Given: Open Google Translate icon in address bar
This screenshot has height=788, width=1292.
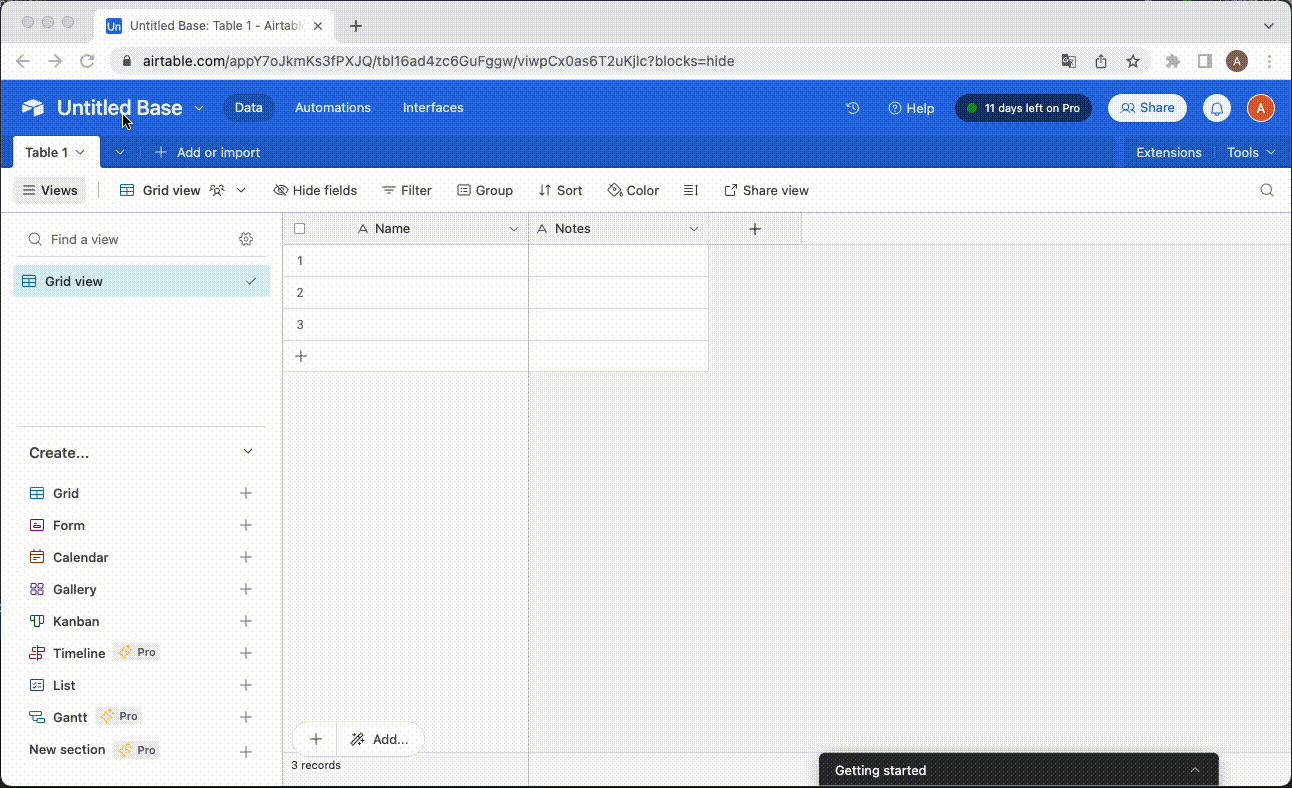Looking at the screenshot, I should 1069,61.
